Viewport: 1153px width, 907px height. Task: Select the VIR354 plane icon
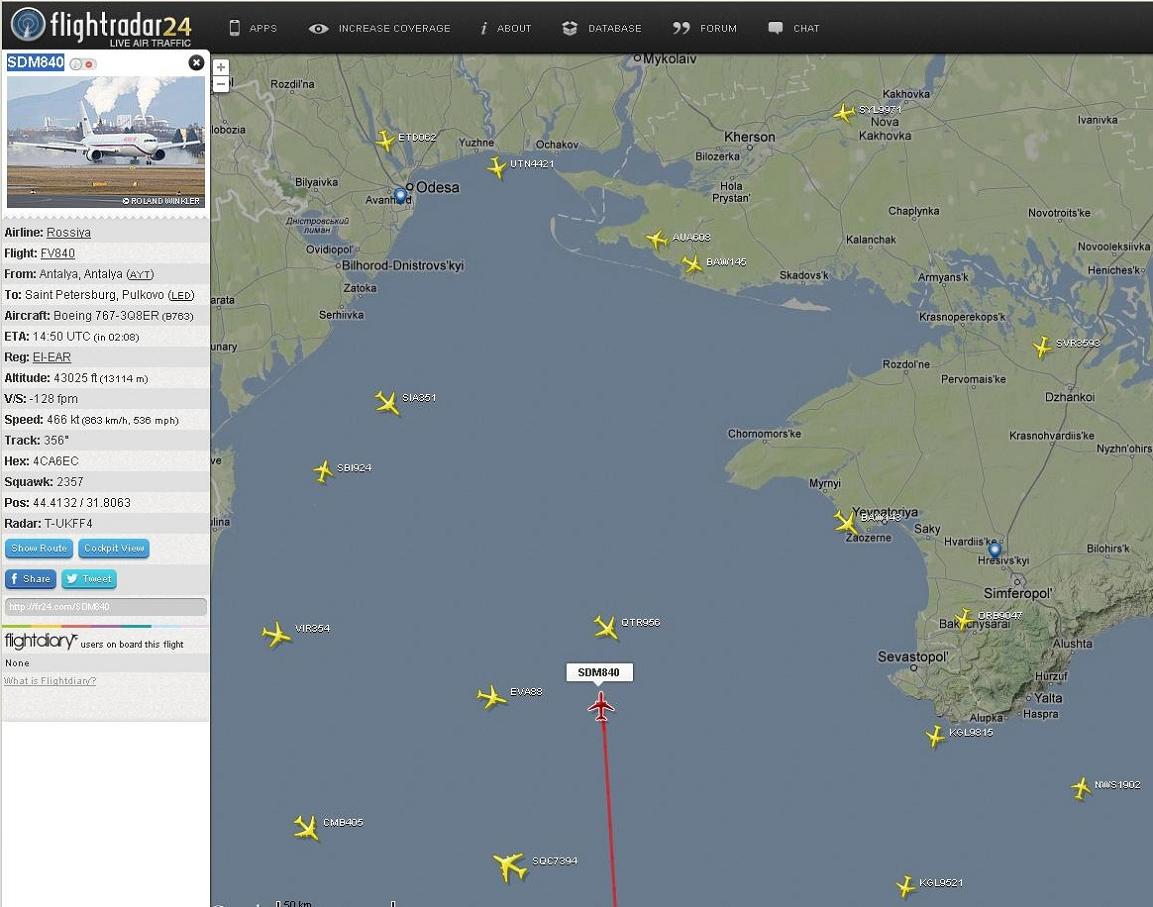tap(276, 634)
